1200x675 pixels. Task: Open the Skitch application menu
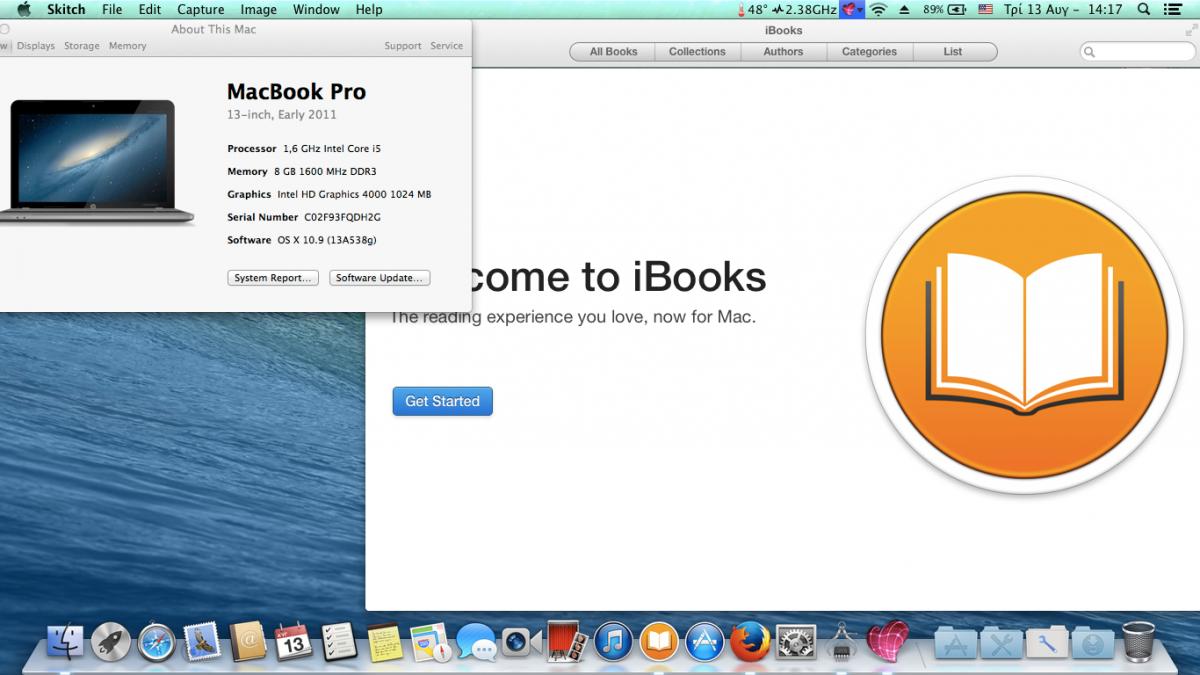click(x=65, y=9)
